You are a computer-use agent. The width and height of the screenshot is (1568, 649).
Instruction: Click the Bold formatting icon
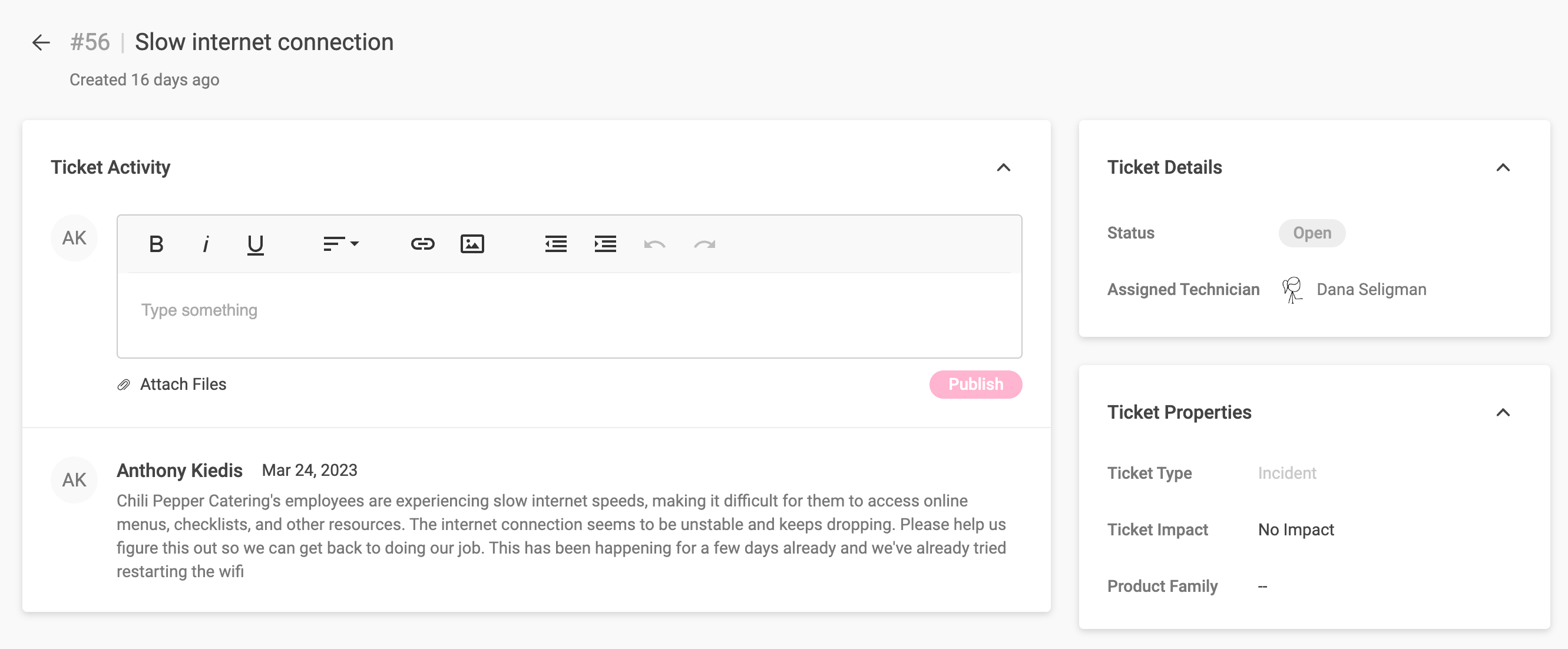click(x=157, y=243)
